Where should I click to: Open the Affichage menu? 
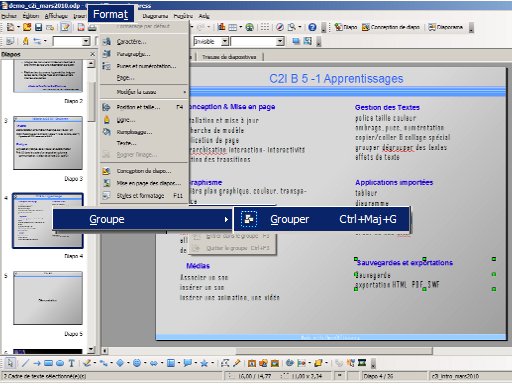click(x=56, y=16)
